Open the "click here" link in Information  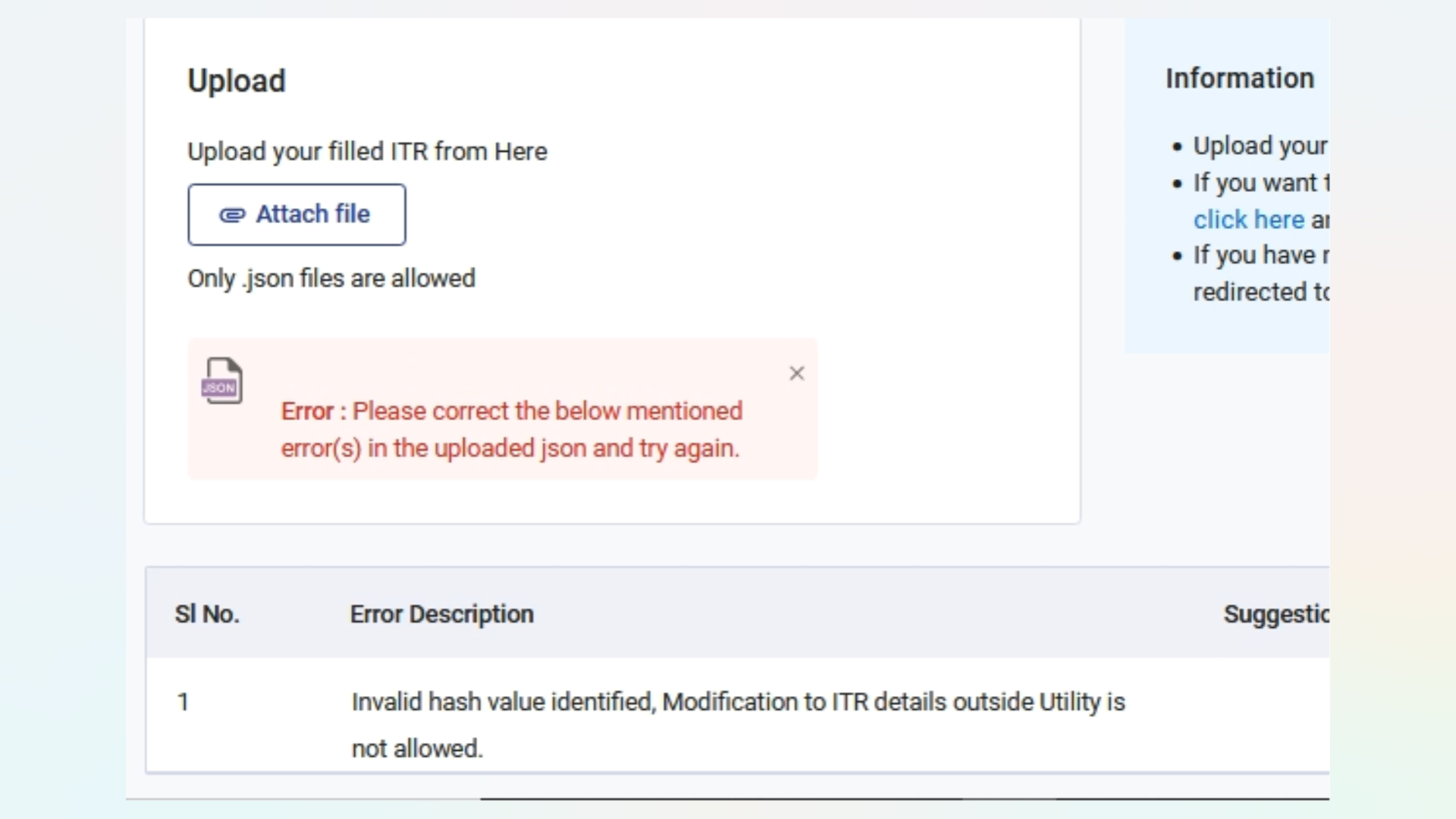[x=1248, y=219]
